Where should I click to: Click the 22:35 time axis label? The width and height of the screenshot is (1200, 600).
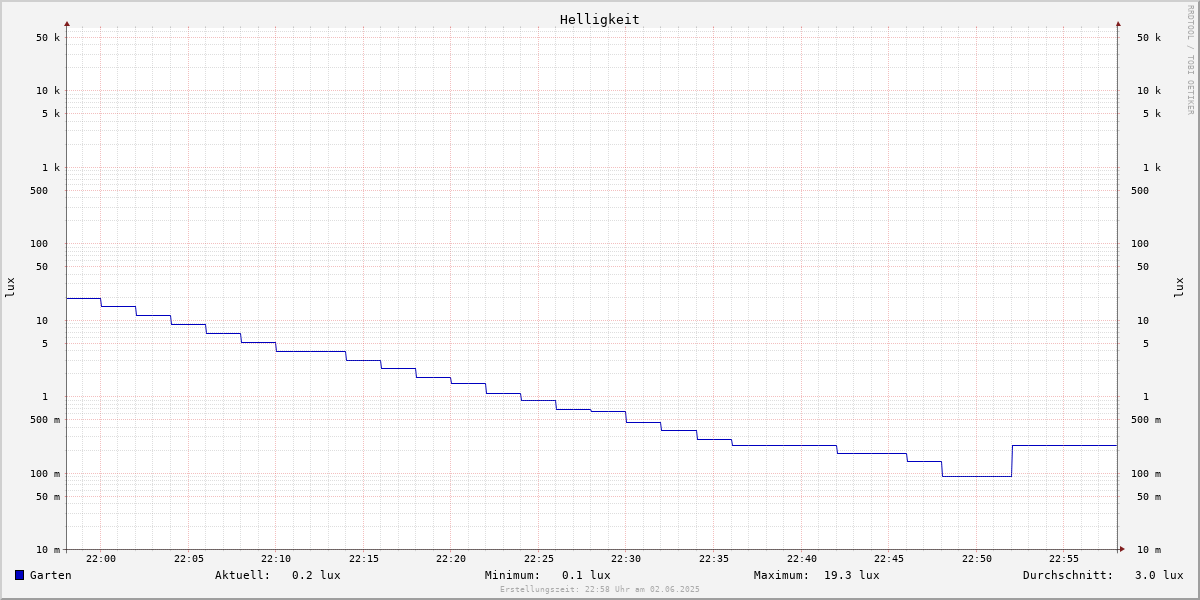714,559
